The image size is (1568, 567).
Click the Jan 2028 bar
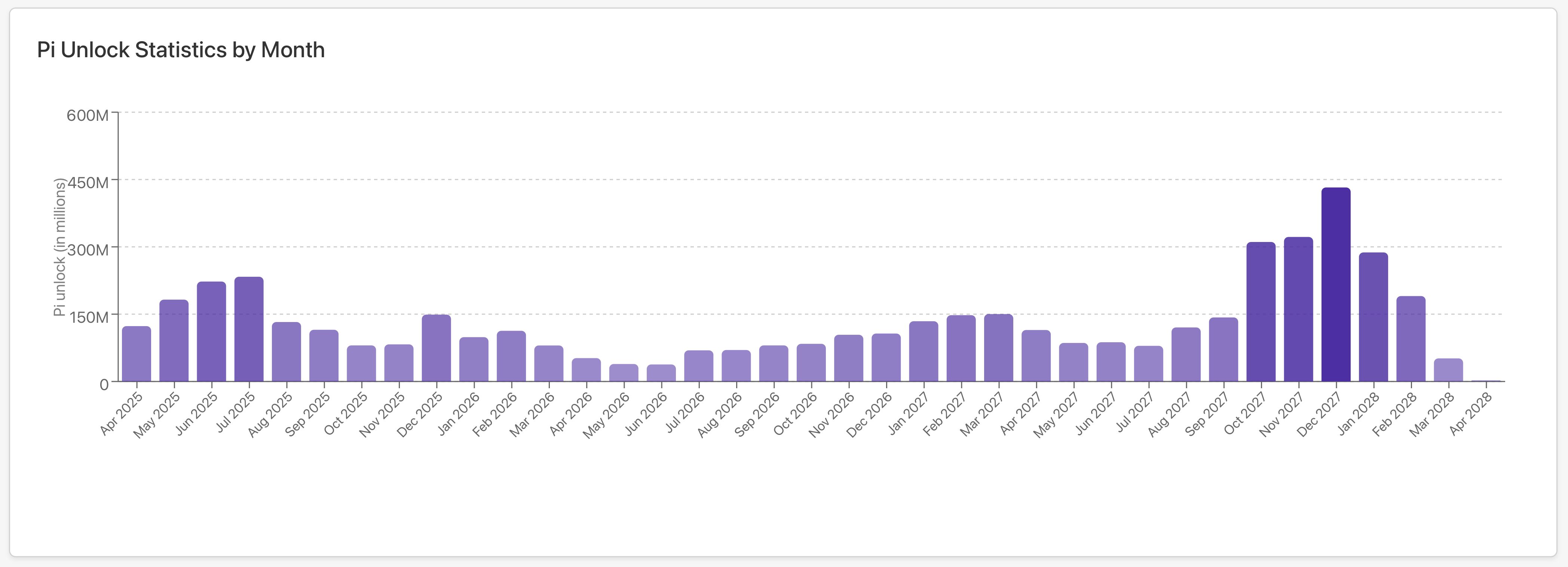[1373, 317]
